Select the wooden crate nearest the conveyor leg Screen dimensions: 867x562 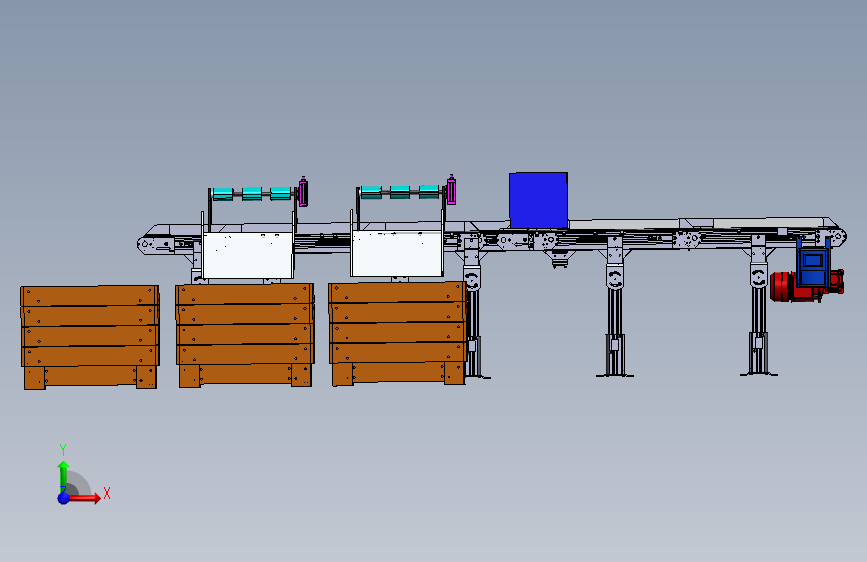[398, 333]
